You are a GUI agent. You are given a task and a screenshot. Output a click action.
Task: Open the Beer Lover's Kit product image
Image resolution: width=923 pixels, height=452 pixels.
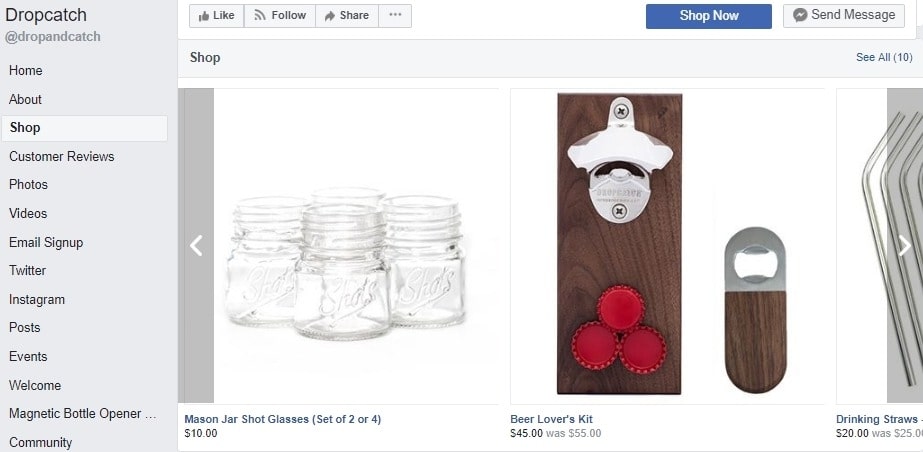667,245
